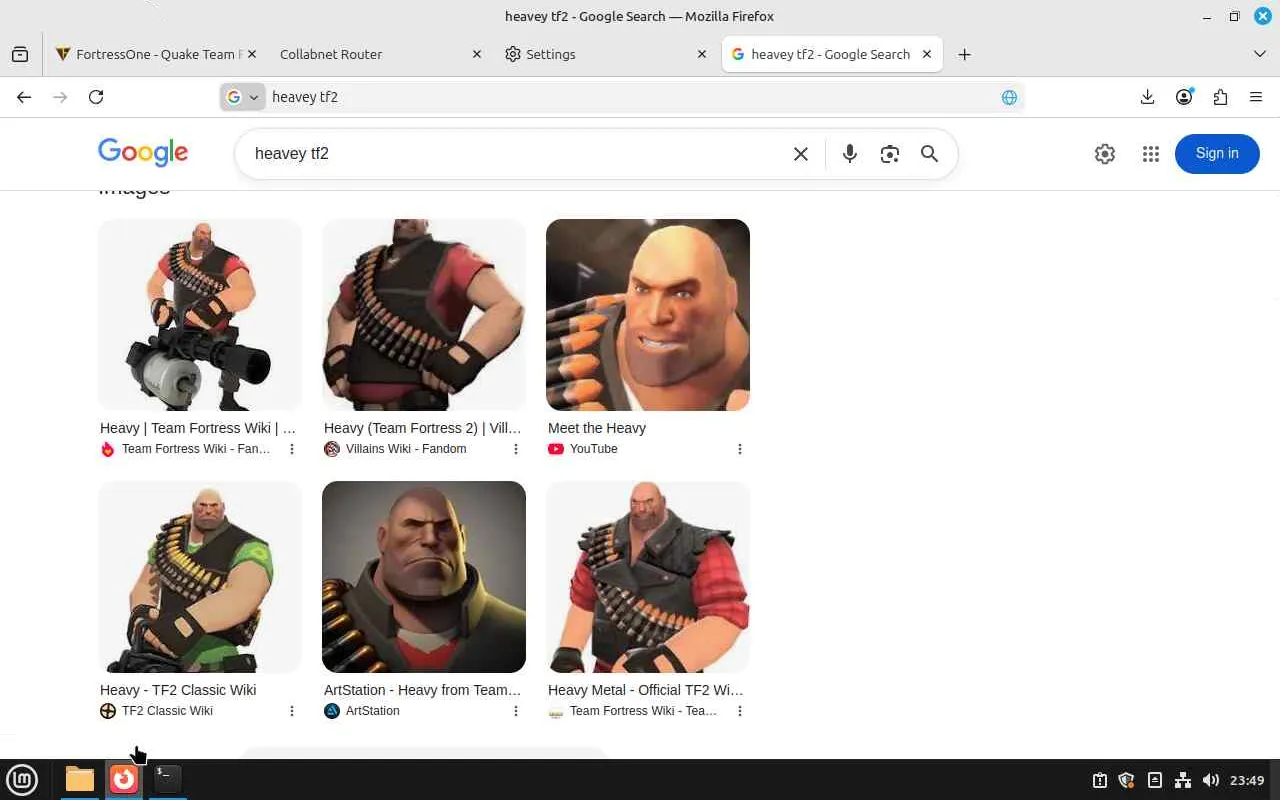Go to the Google homepage via logo

click(x=143, y=152)
